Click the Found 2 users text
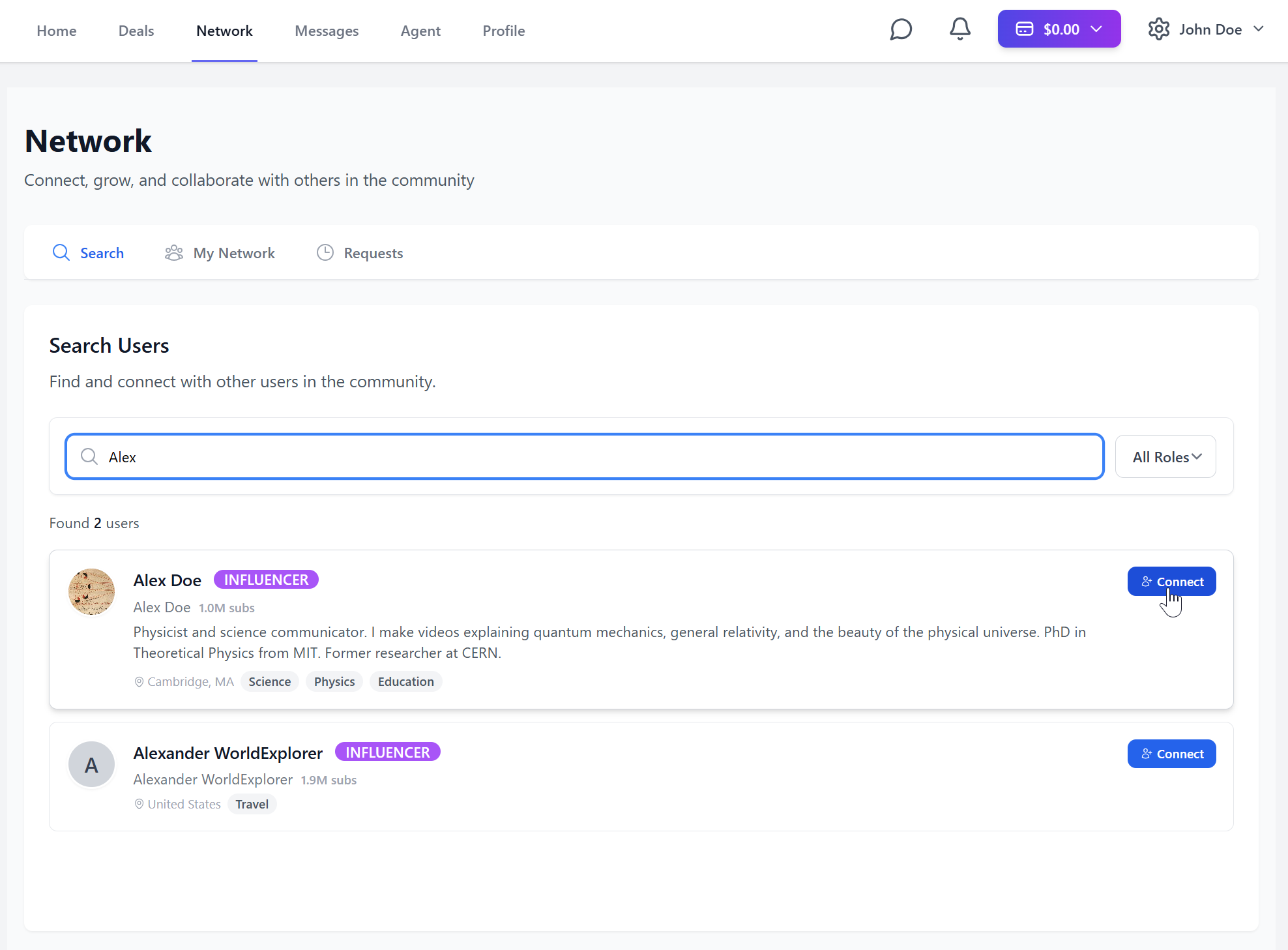Image resolution: width=1288 pixels, height=950 pixels. [x=95, y=523]
